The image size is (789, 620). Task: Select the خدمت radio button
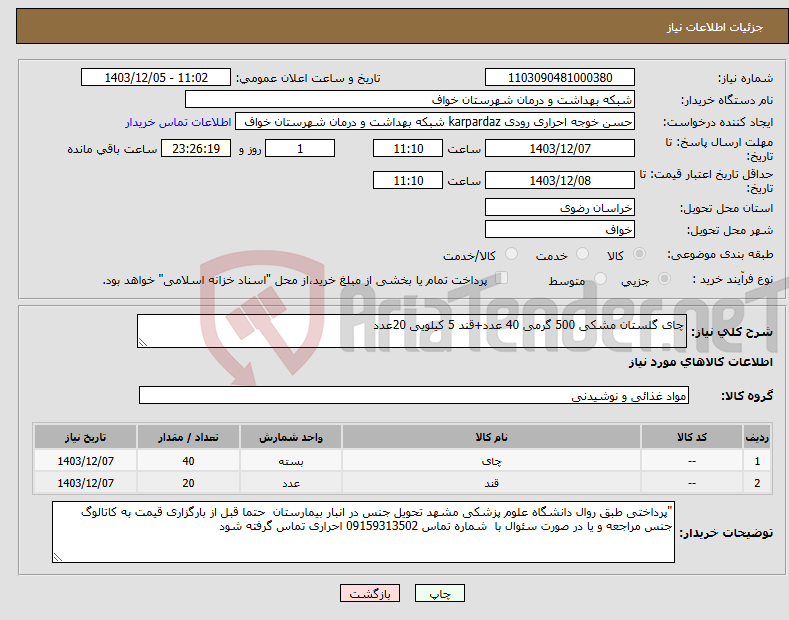tap(582, 254)
